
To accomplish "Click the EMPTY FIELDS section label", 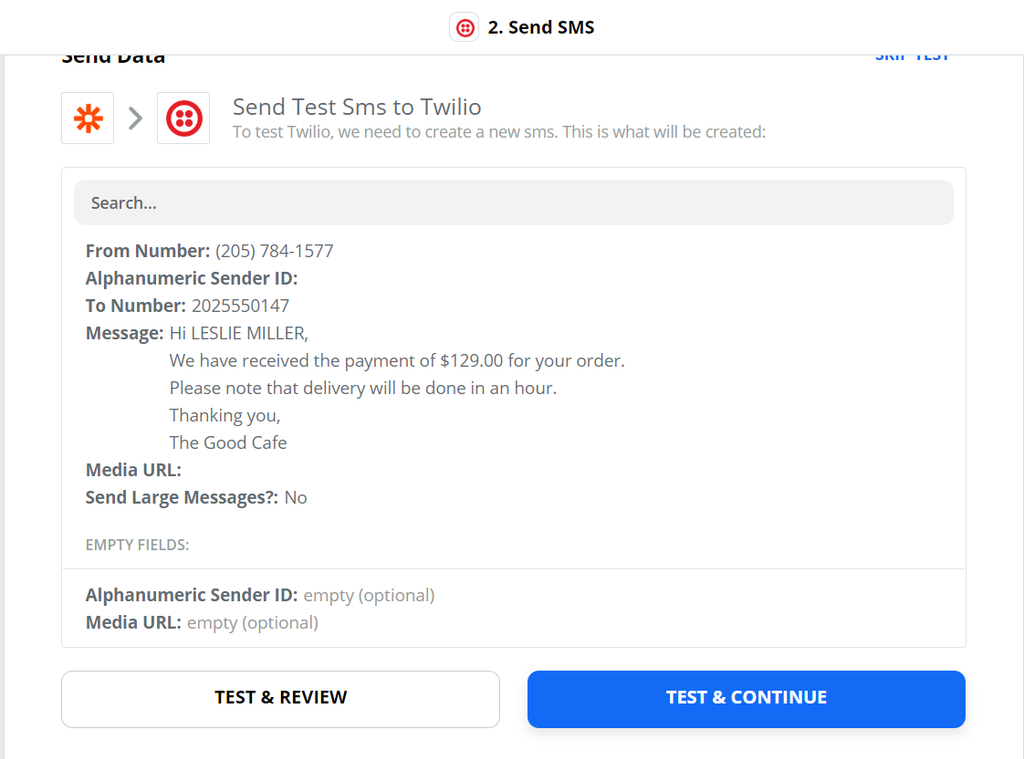I will 138,545.
